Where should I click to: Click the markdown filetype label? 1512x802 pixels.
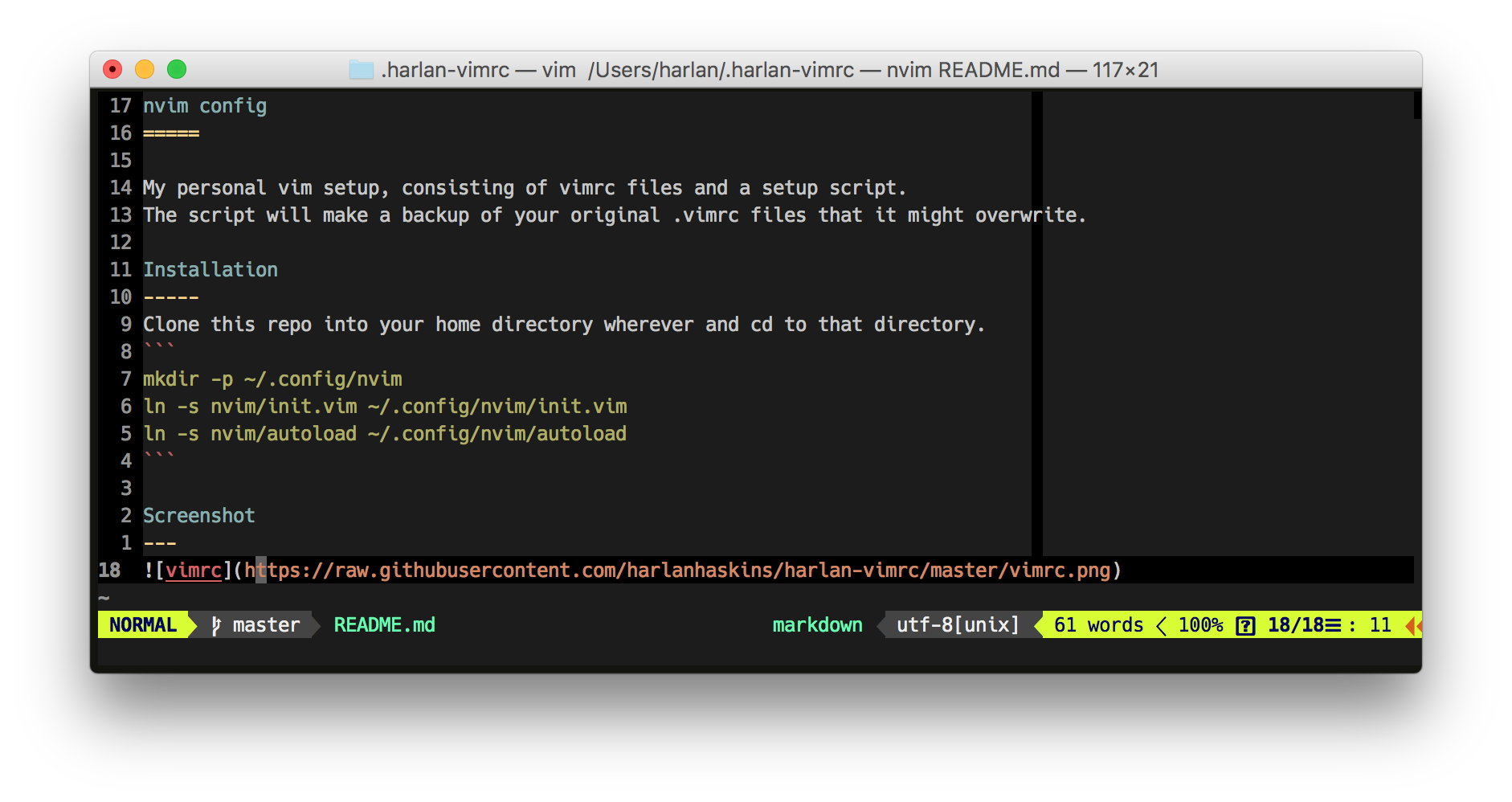(x=817, y=625)
